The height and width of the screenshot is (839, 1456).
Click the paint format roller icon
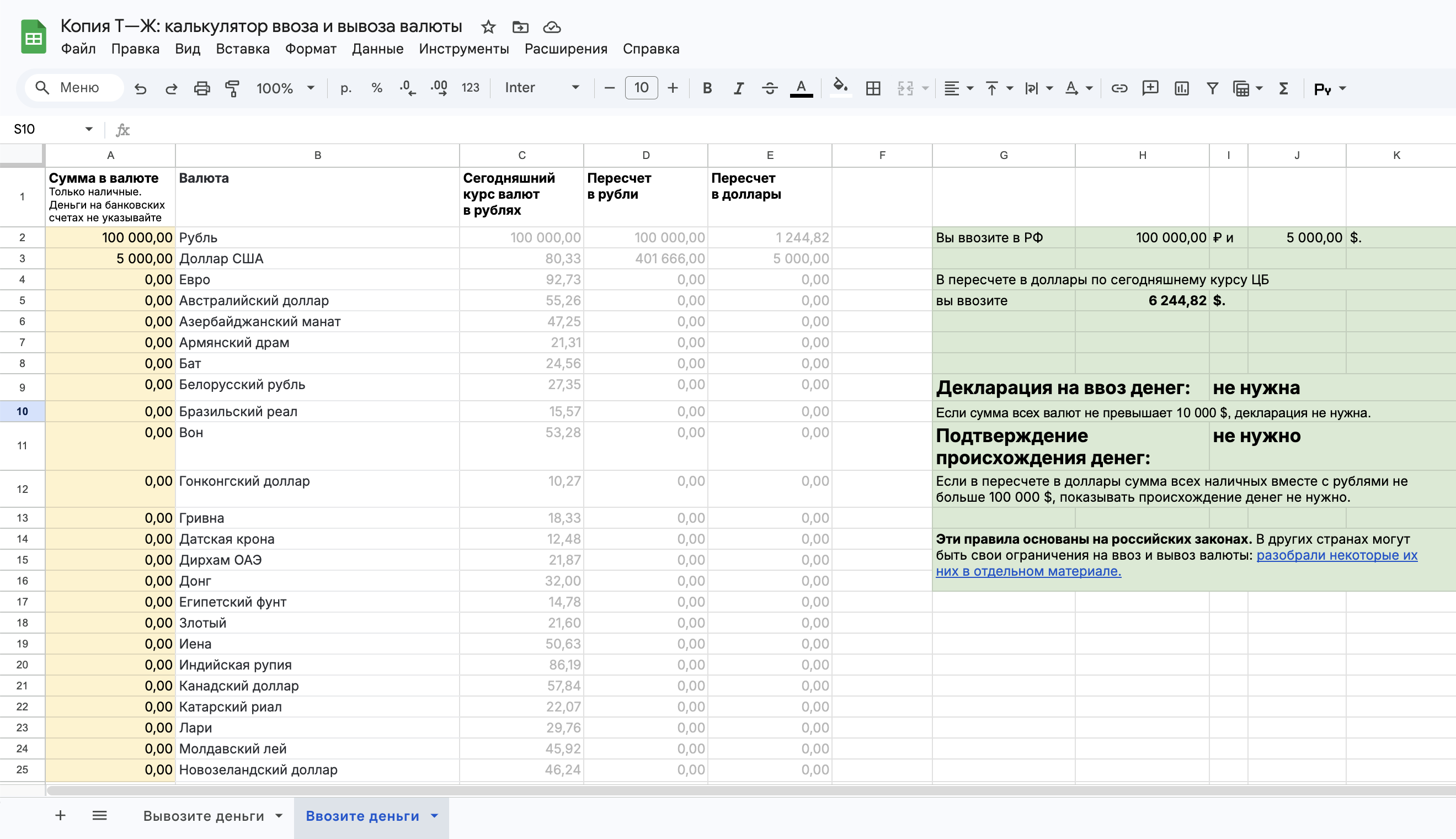coord(232,88)
